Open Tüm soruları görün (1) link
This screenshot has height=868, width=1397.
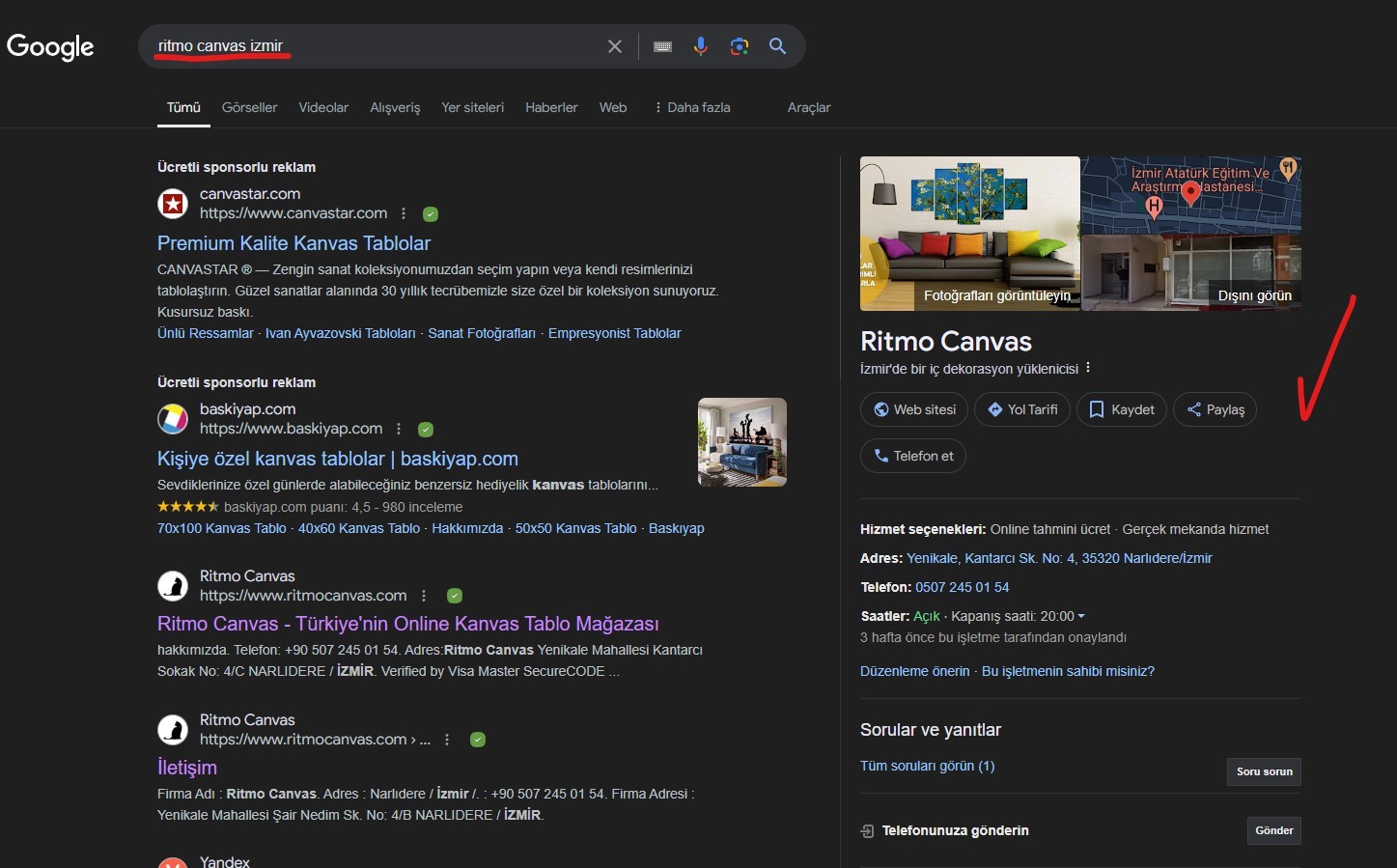[928, 766]
